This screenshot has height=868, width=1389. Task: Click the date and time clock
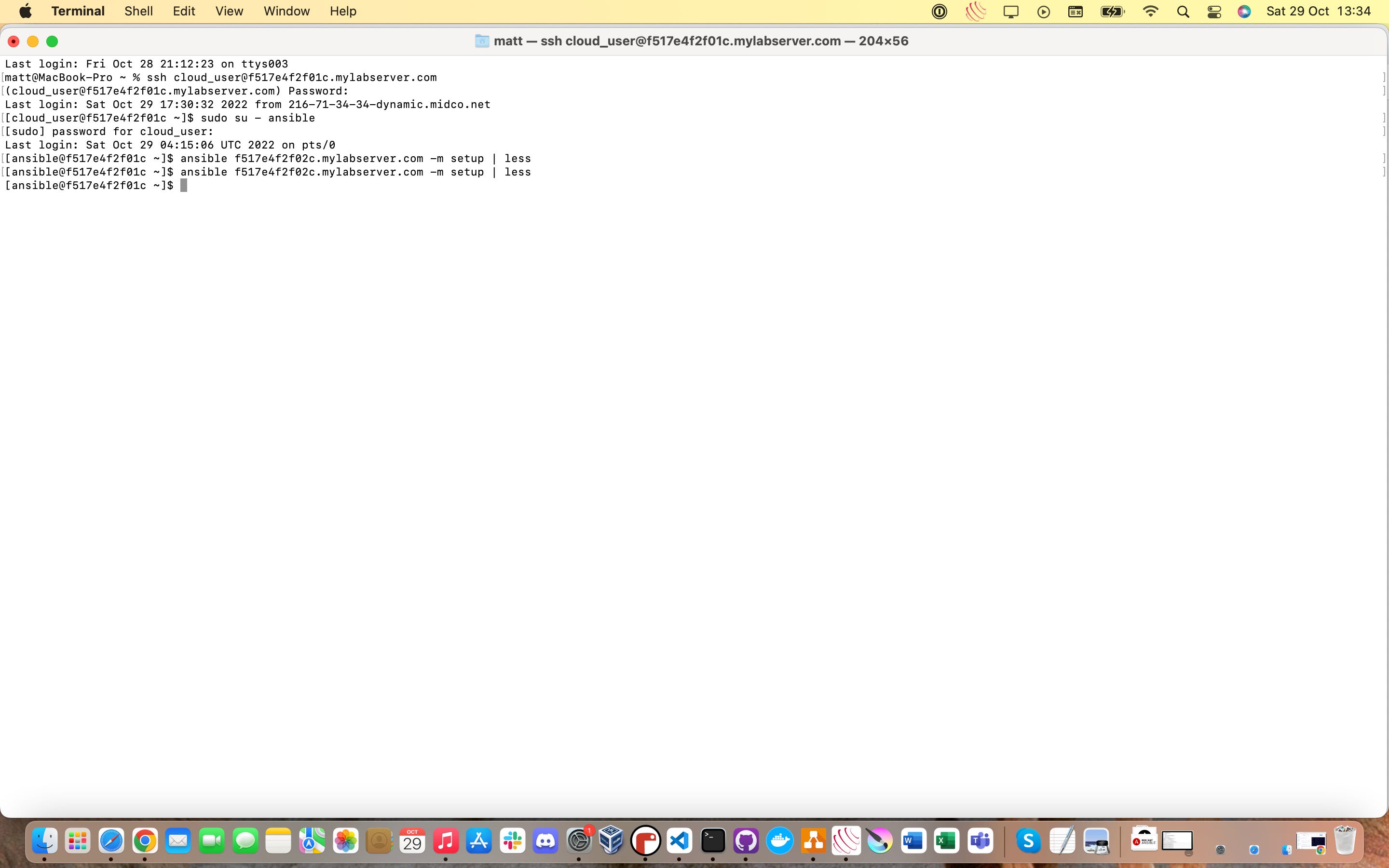point(1318,11)
